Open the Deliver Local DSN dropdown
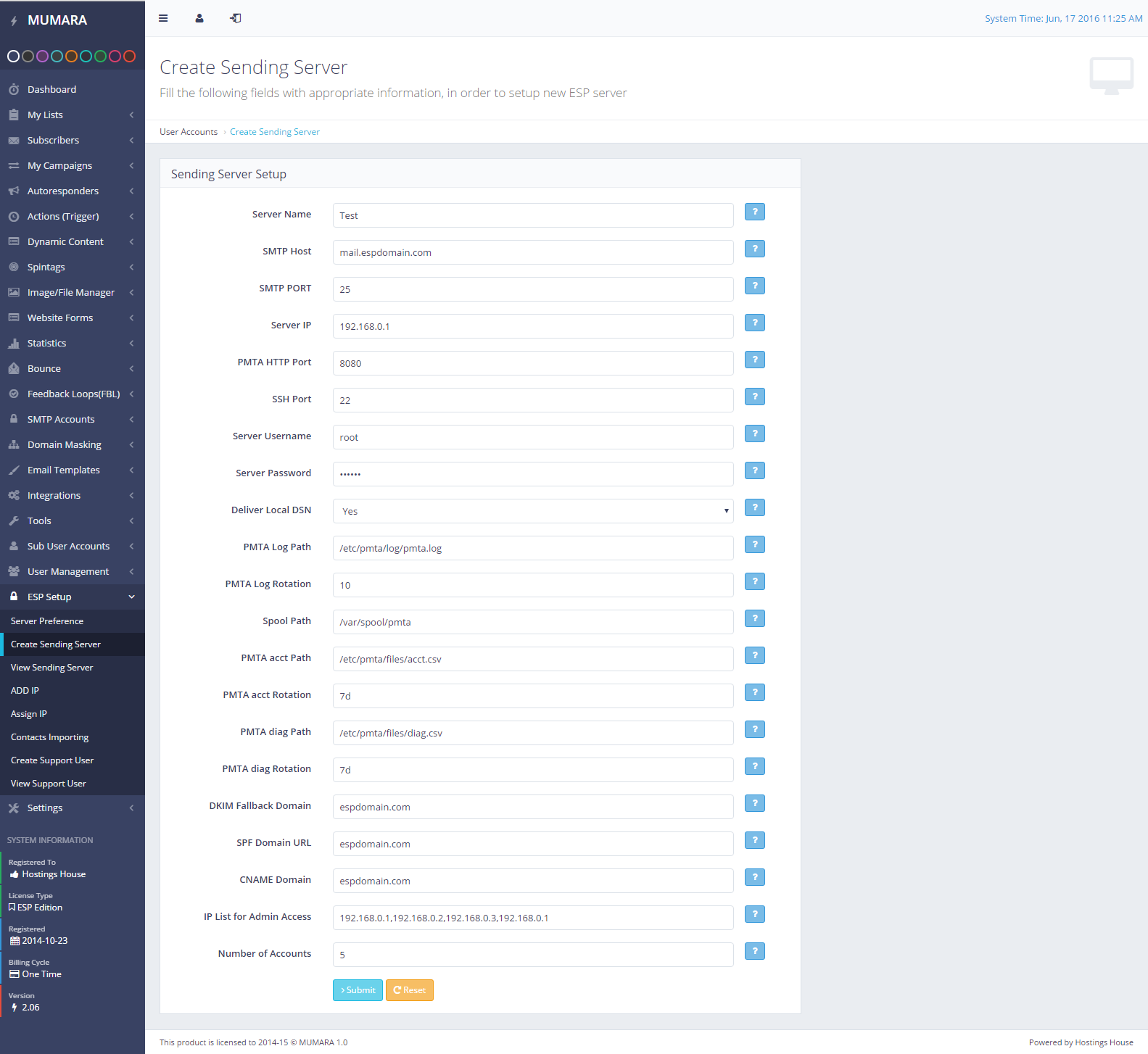The image size is (1148, 1054). coord(532,511)
